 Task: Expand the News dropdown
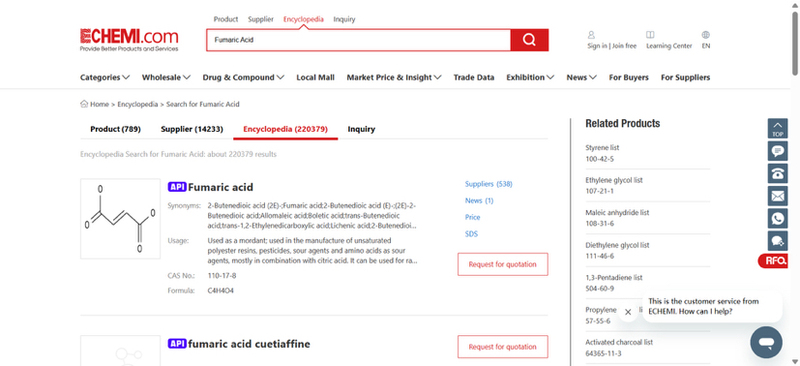click(x=582, y=78)
